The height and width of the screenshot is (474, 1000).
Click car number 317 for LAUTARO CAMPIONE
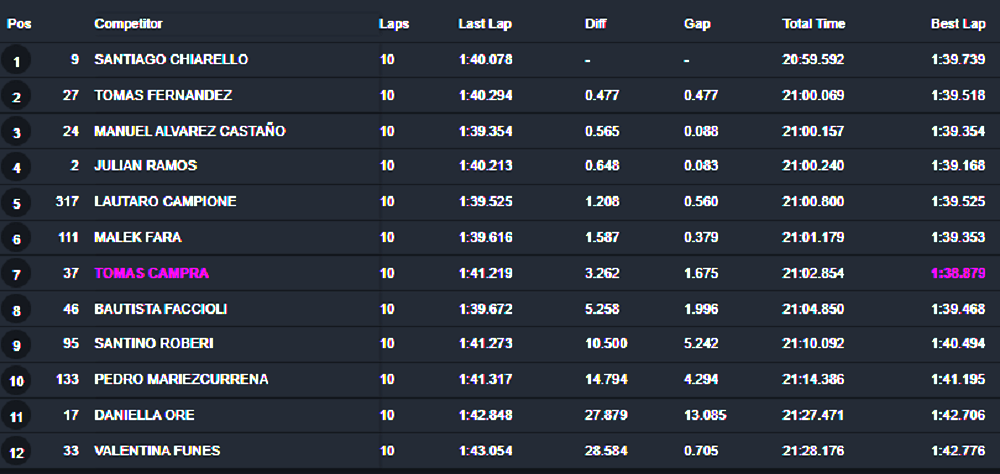[x=67, y=202]
